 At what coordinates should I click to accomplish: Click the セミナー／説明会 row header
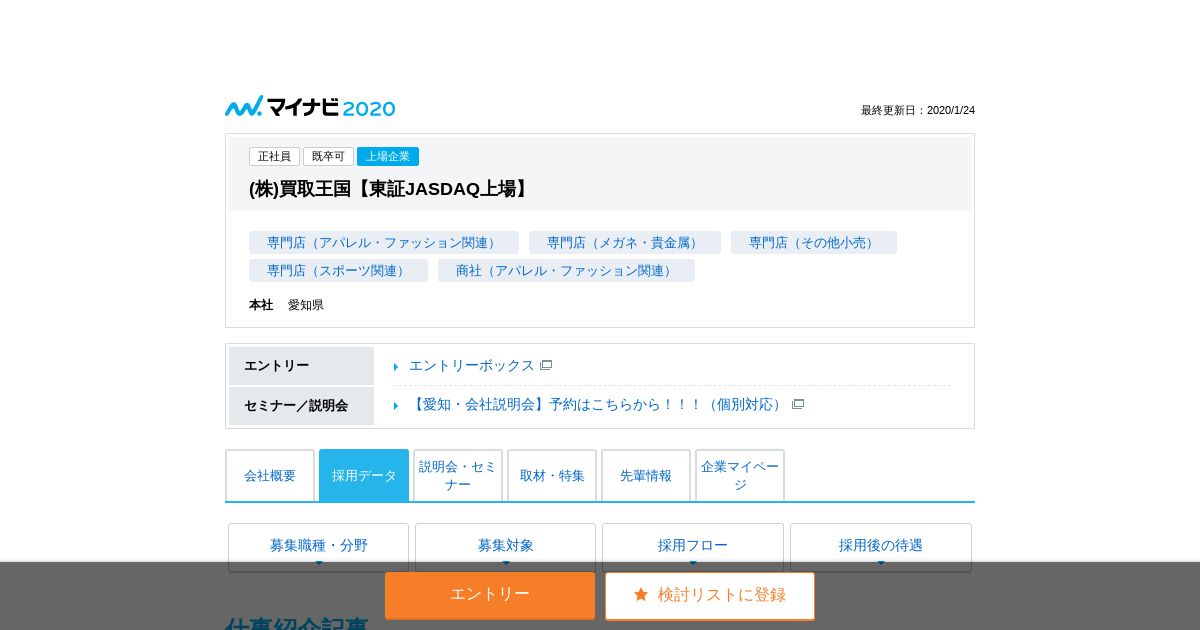[x=301, y=406]
